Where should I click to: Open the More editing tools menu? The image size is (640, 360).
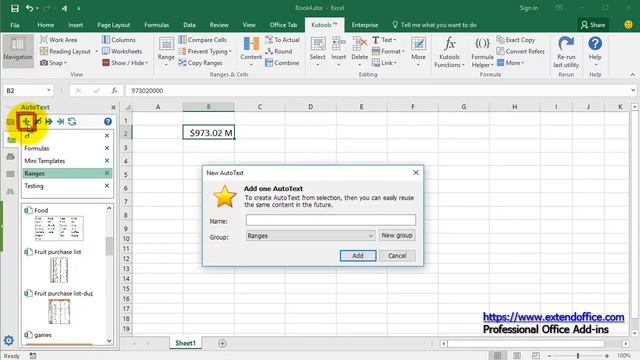point(418,51)
